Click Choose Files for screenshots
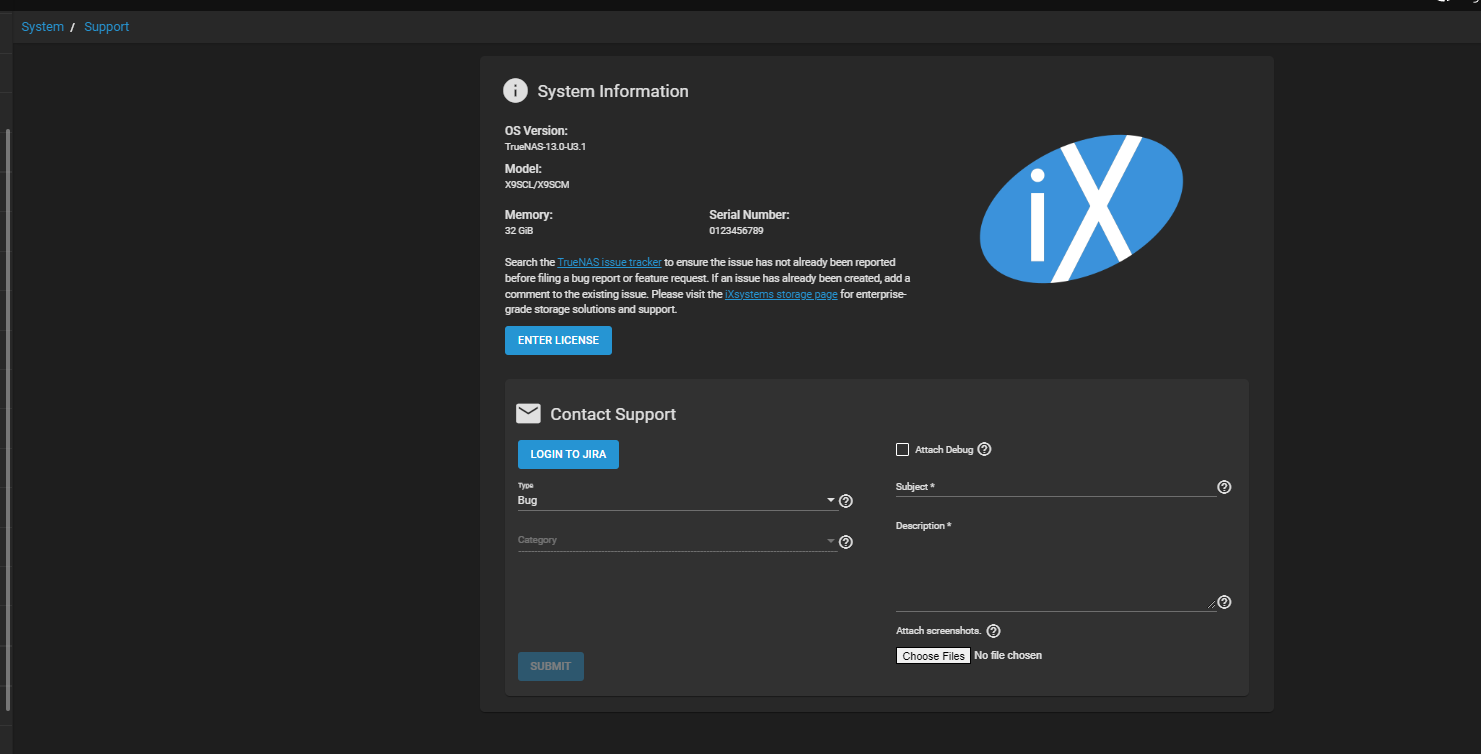Image resolution: width=1481 pixels, height=754 pixels. (x=933, y=656)
